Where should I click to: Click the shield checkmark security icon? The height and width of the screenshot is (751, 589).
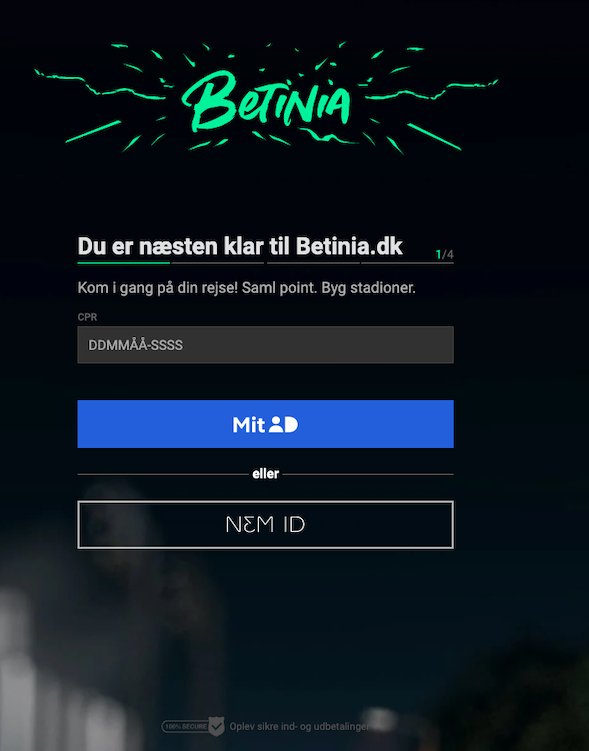216,726
